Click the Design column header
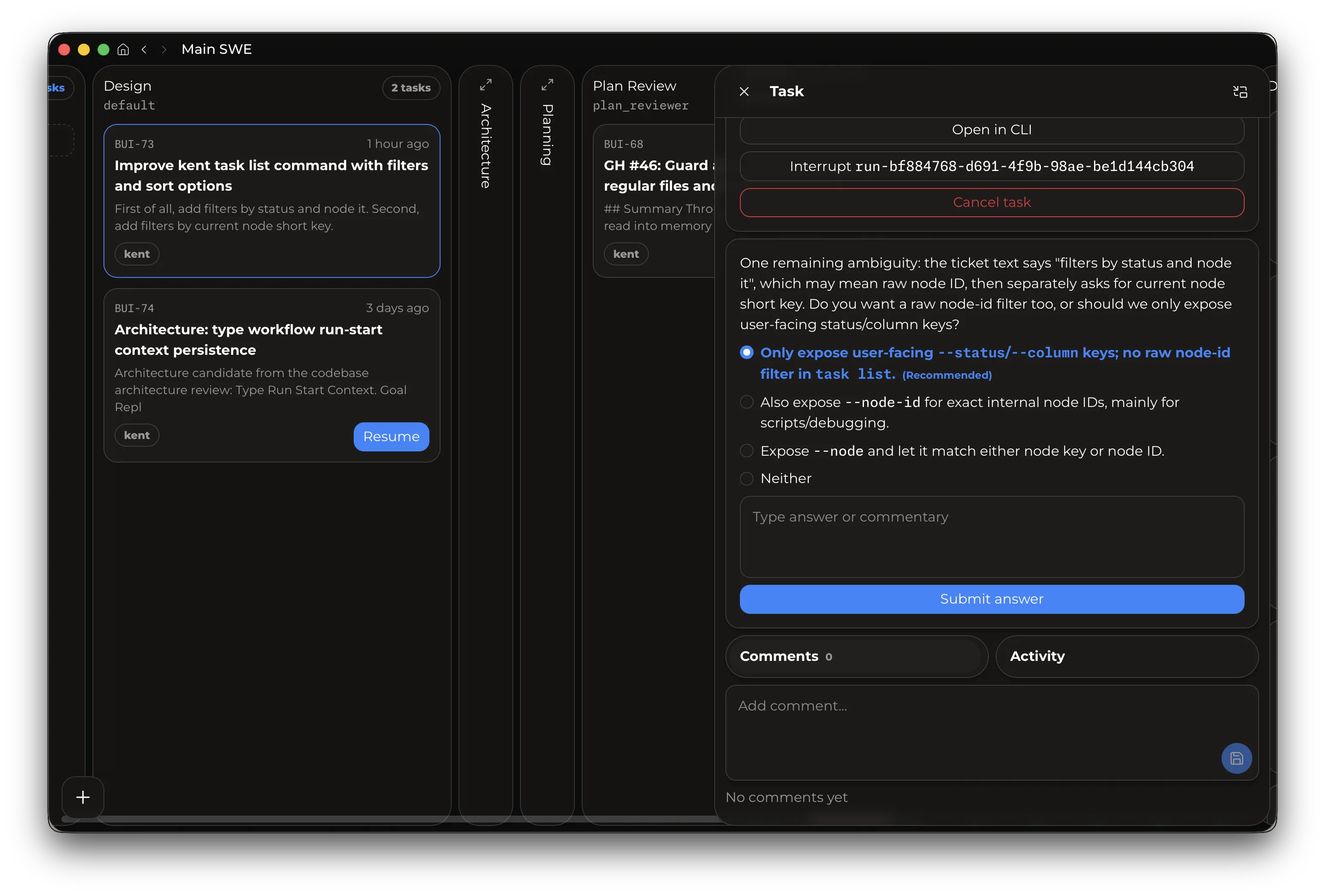The height and width of the screenshot is (896, 1325). click(x=128, y=86)
